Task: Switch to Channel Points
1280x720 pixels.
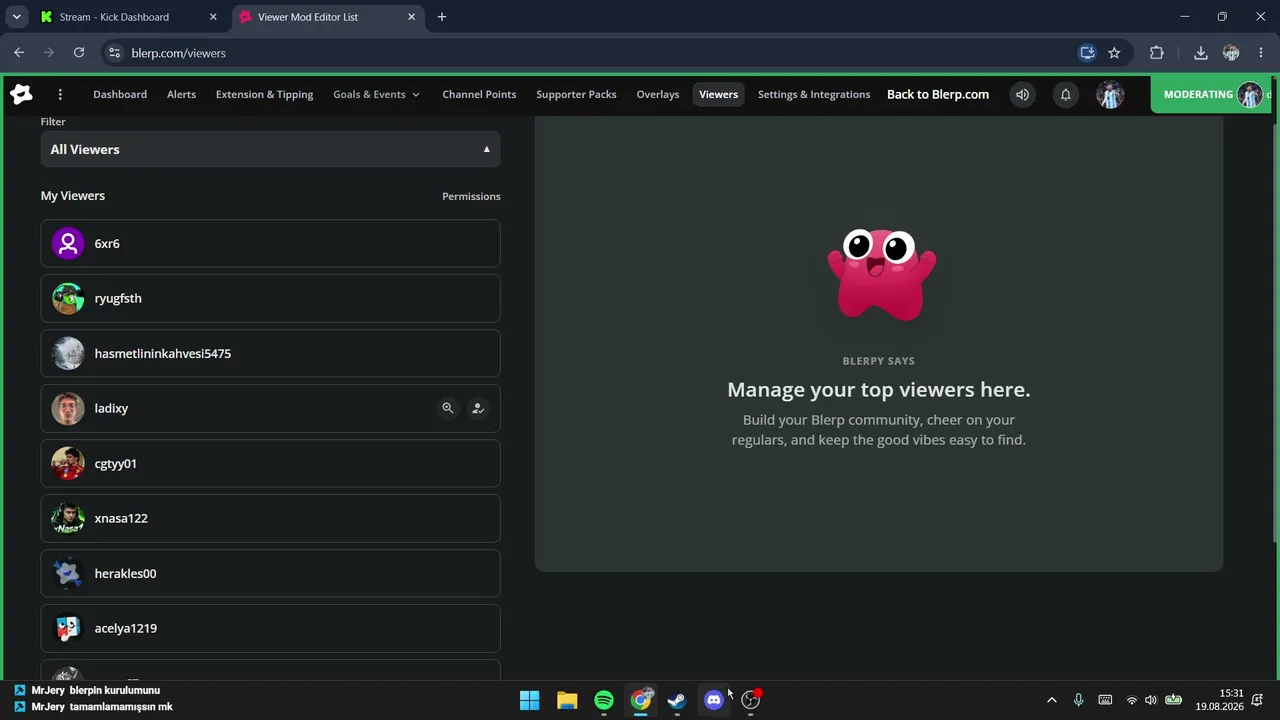Action: click(x=479, y=95)
